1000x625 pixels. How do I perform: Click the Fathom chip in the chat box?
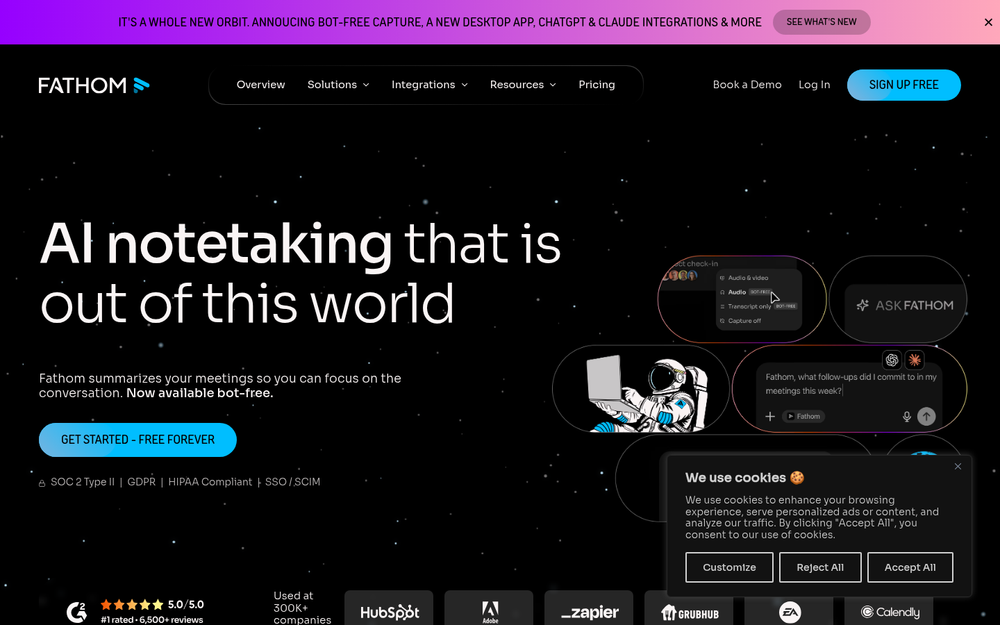click(x=804, y=416)
